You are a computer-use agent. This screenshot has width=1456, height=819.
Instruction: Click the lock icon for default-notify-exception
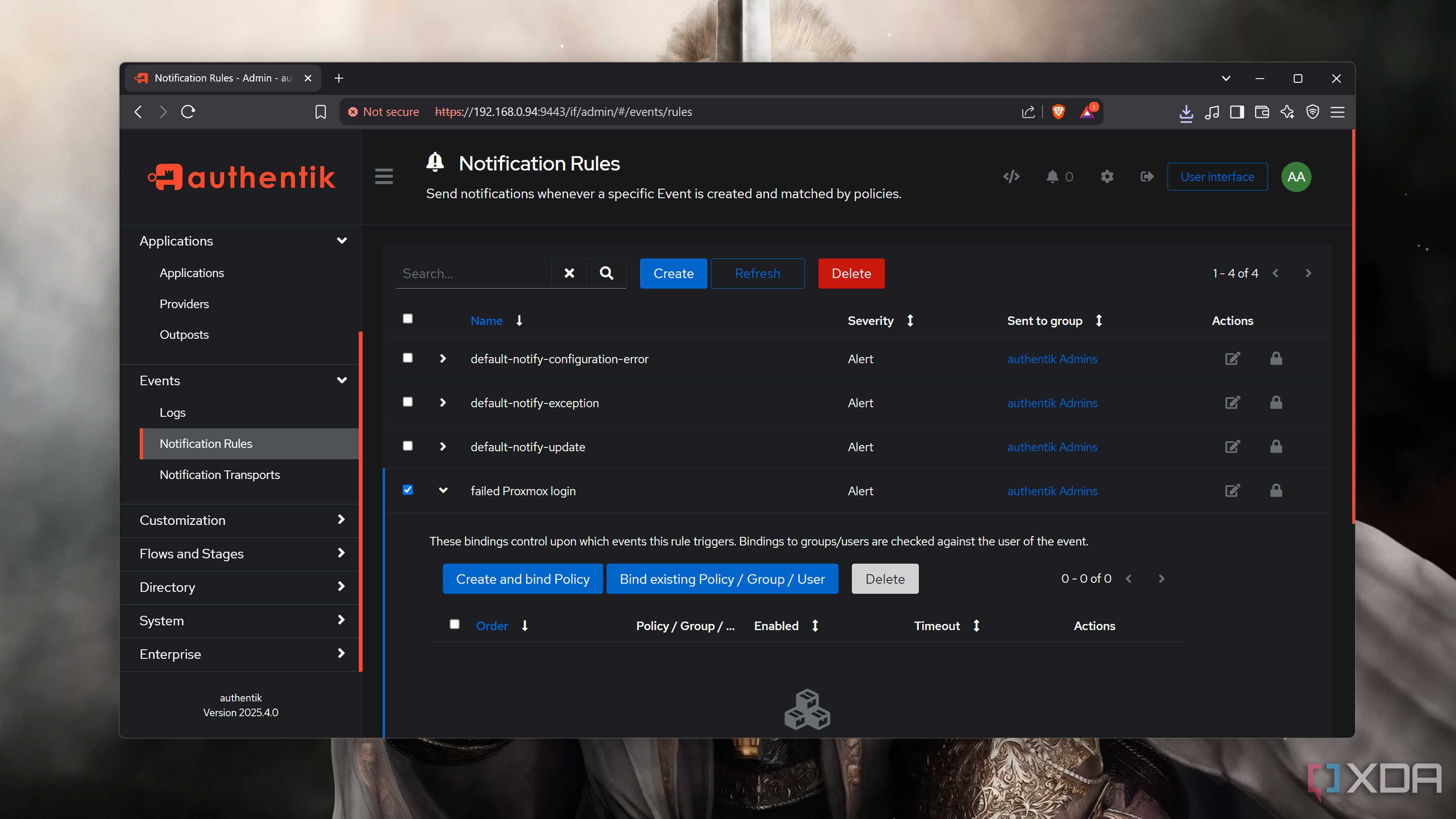(1276, 402)
